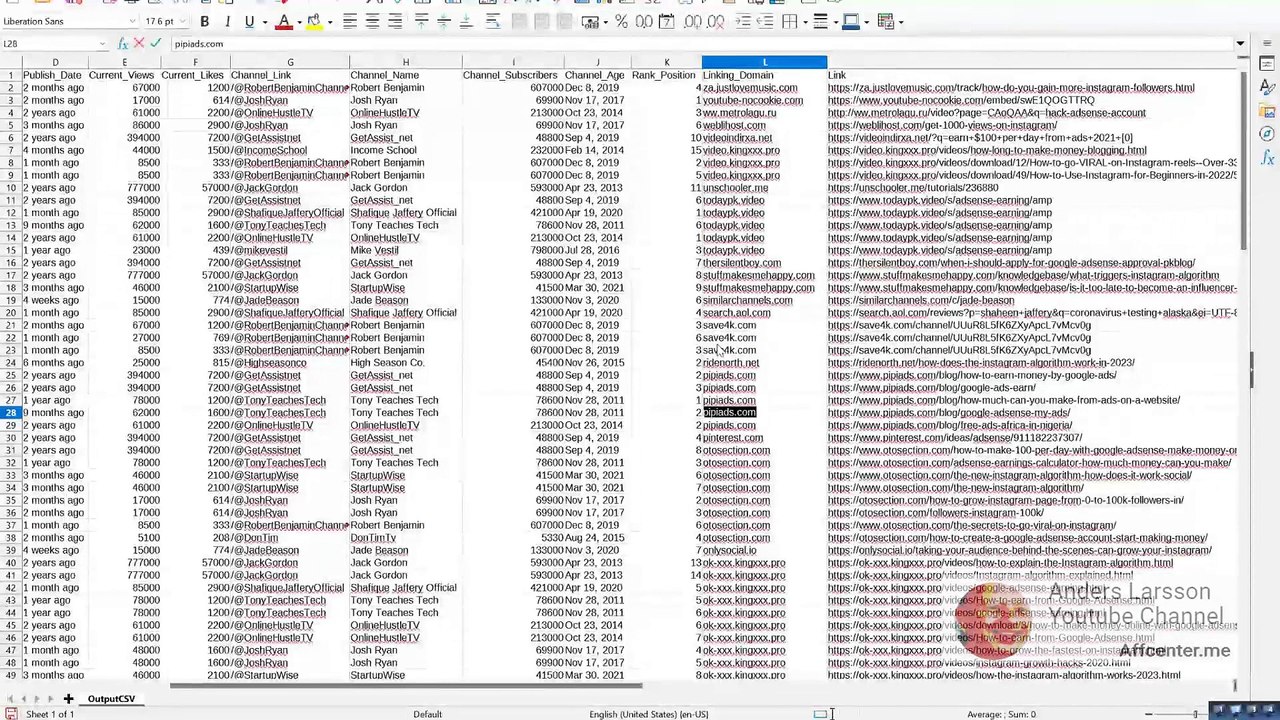Toggle underline formatting
This screenshot has height=720, width=1280.
tap(249, 21)
